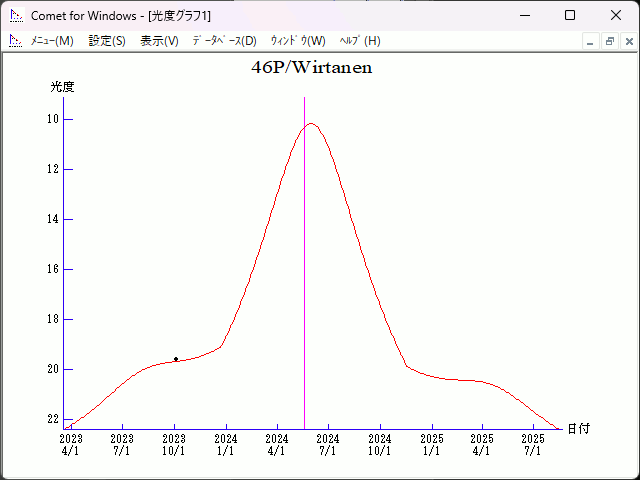
Task: Open the ヘルプ(H) menu
Action: point(360,41)
